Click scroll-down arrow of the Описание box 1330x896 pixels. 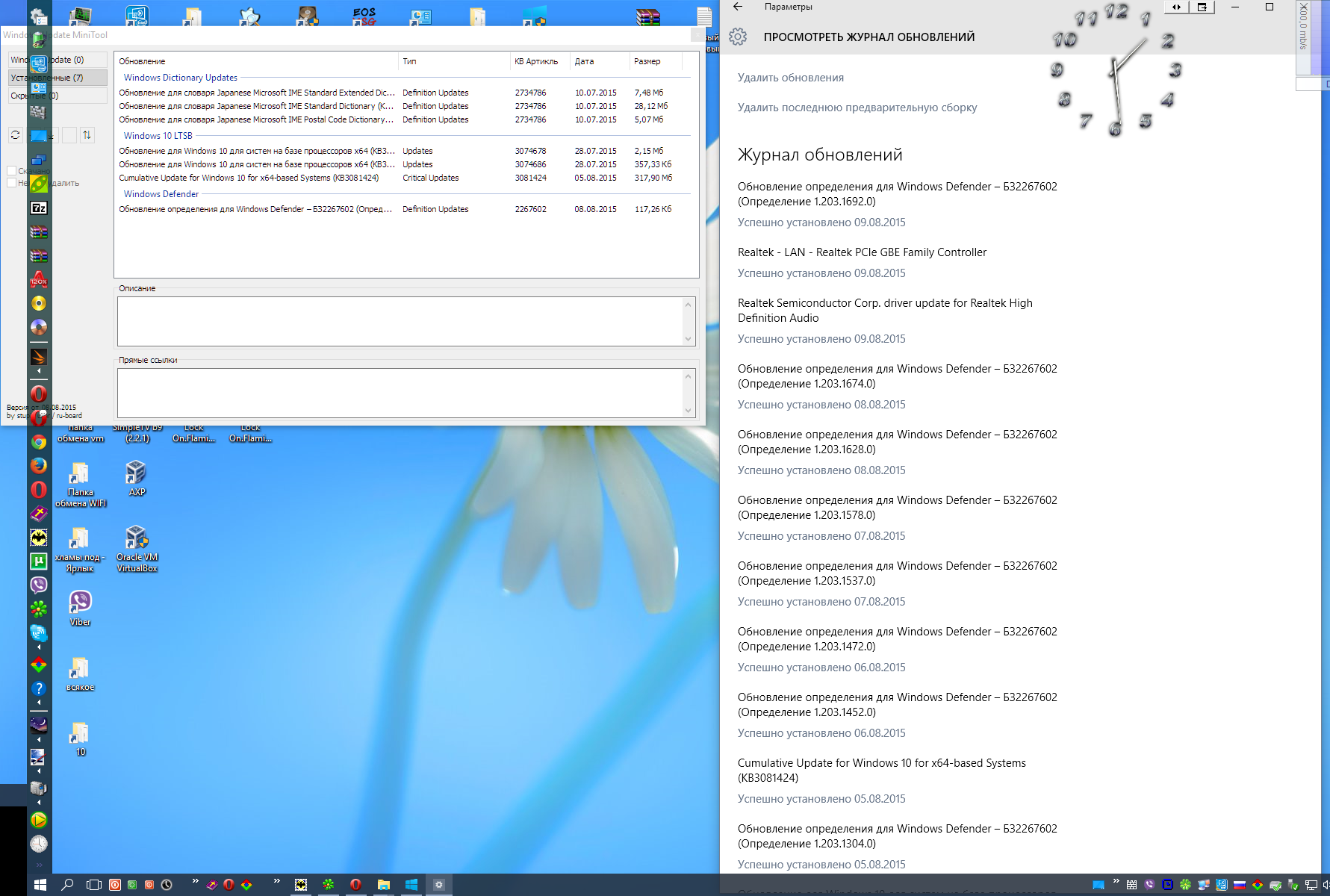click(x=688, y=339)
